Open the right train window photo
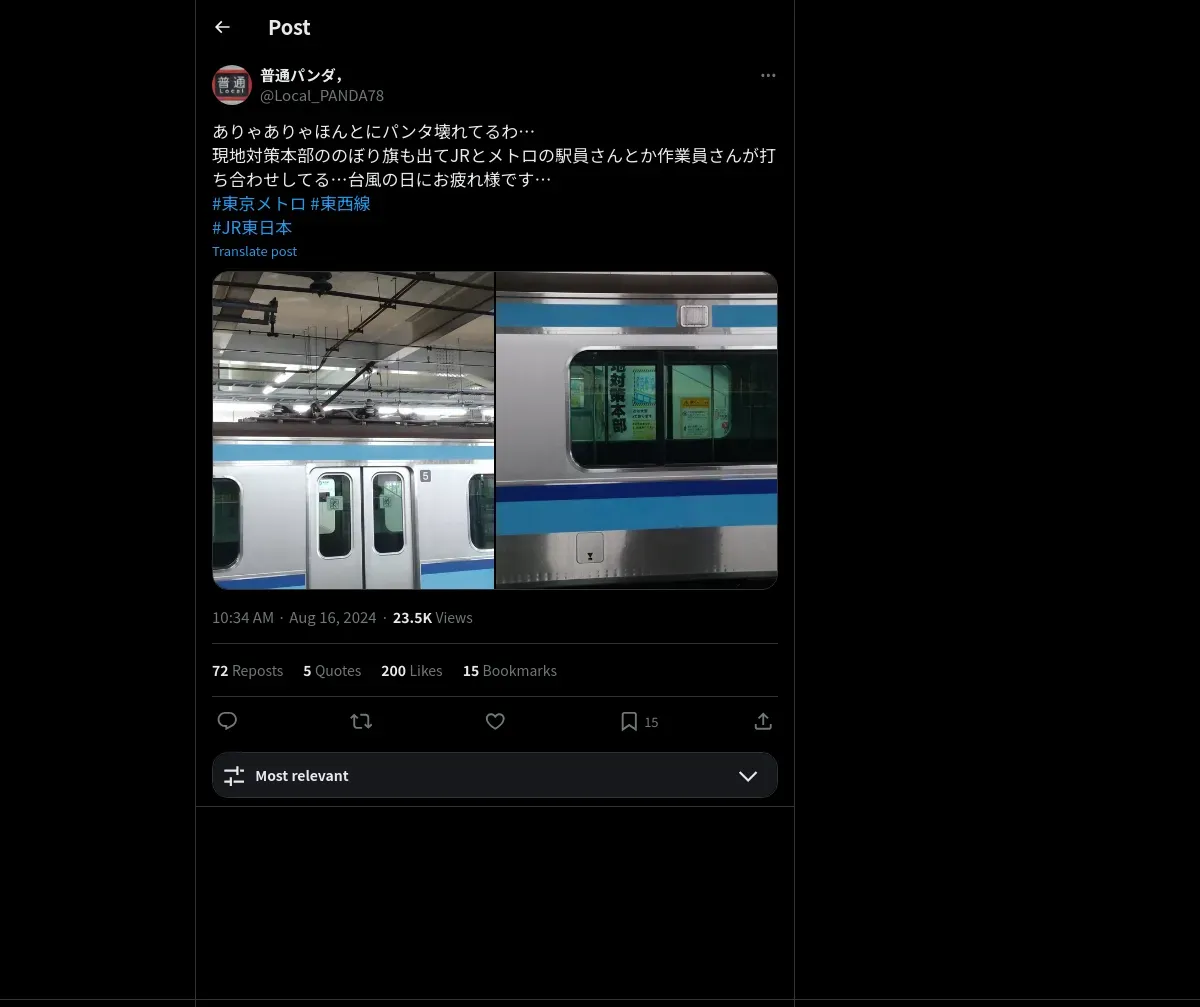The height and width of the screenshot is (1007, 1200). click(x=637, y=430)
